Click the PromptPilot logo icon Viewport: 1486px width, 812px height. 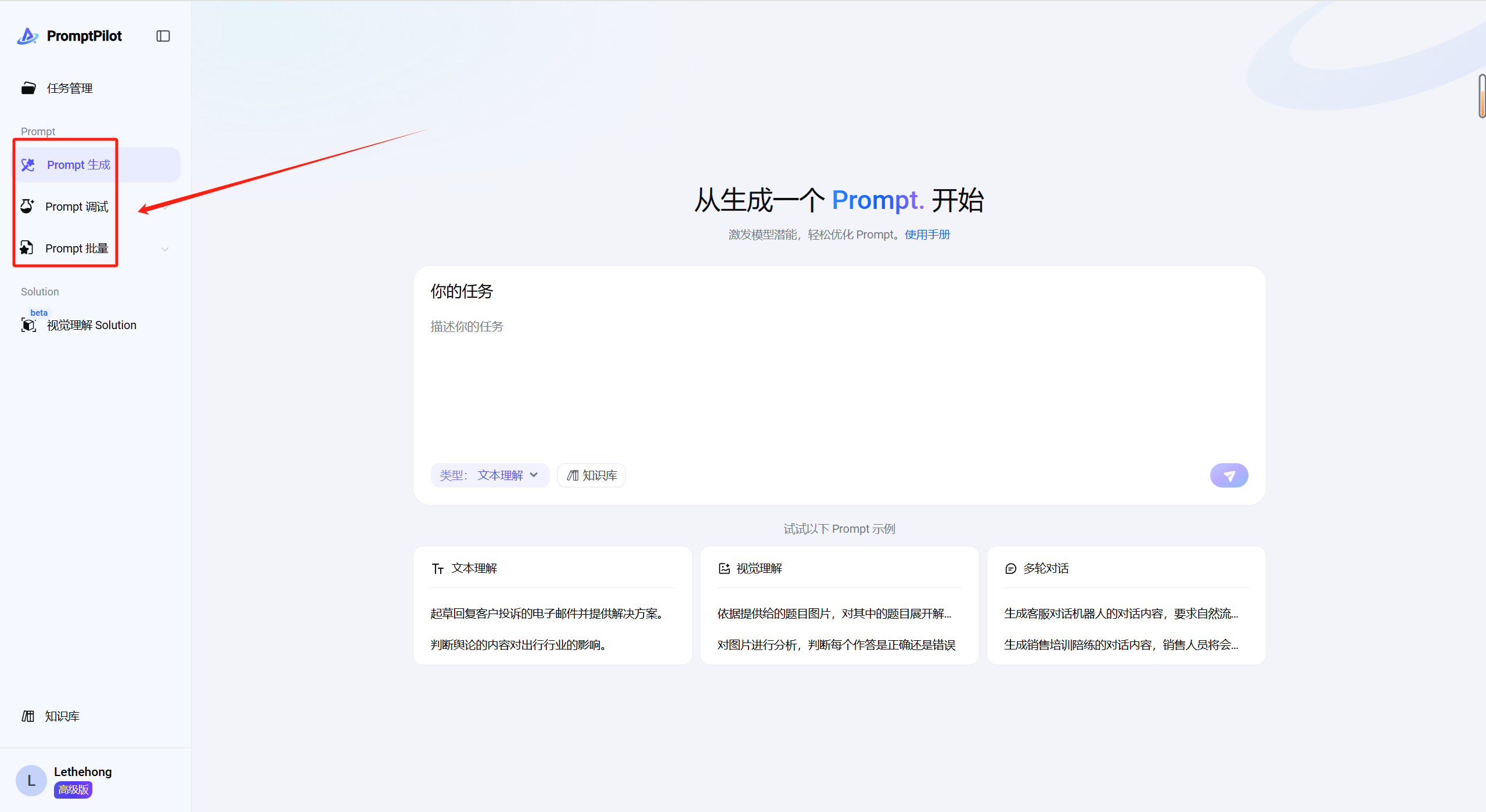(27, 36)
